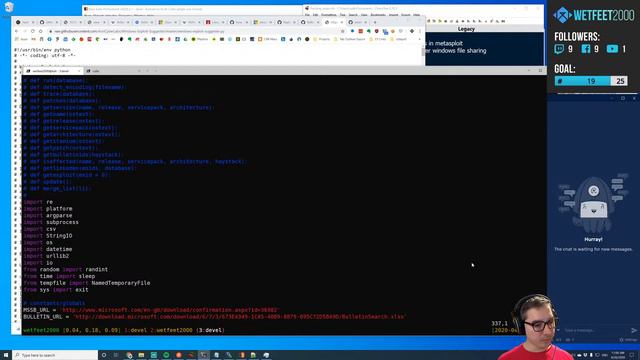Click tmux window '(3:devel)' in status bar
The height and width of the screenshot is (360, 640).
coord(210,330)
